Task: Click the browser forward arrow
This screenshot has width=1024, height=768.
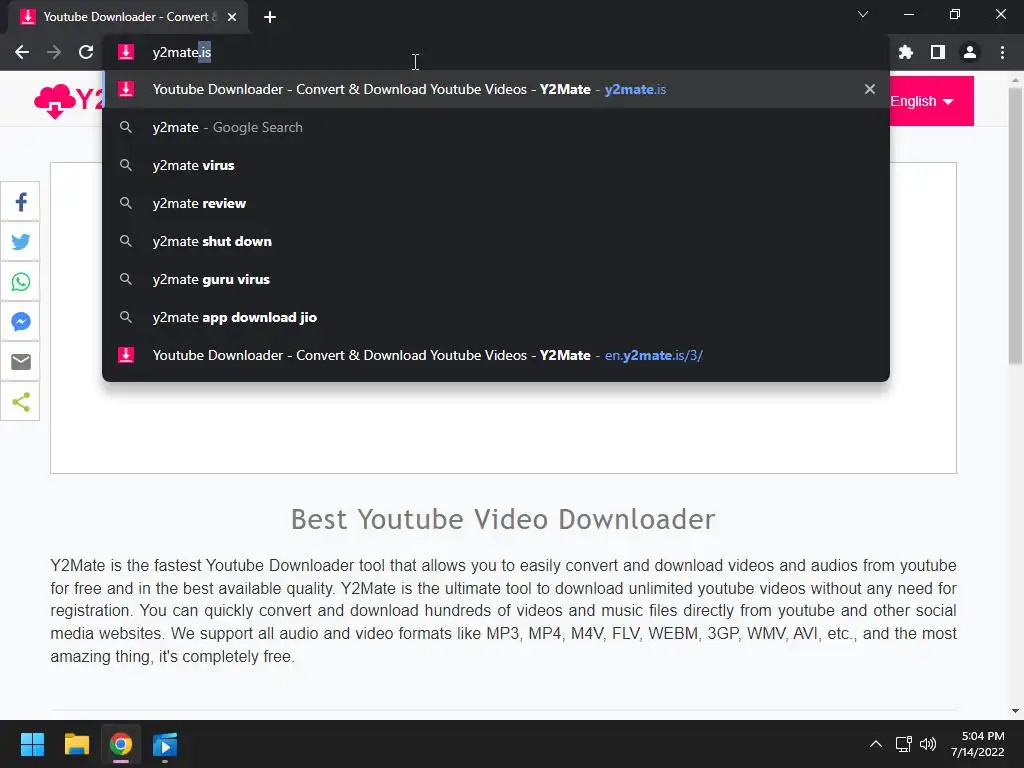Action: 54,52
